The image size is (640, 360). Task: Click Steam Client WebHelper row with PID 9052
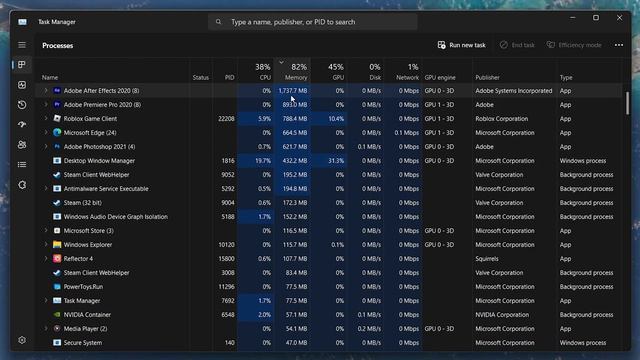coord(329,175)
